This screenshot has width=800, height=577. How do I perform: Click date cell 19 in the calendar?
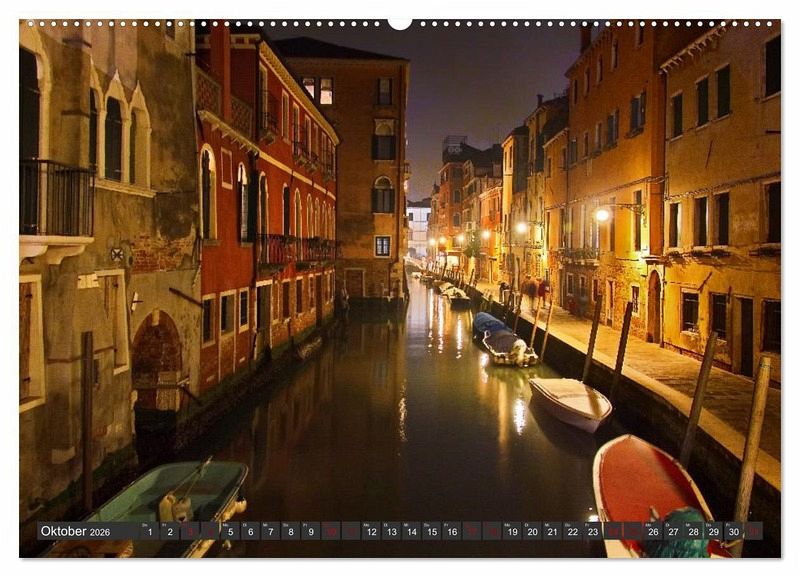[x=512, y=532]
